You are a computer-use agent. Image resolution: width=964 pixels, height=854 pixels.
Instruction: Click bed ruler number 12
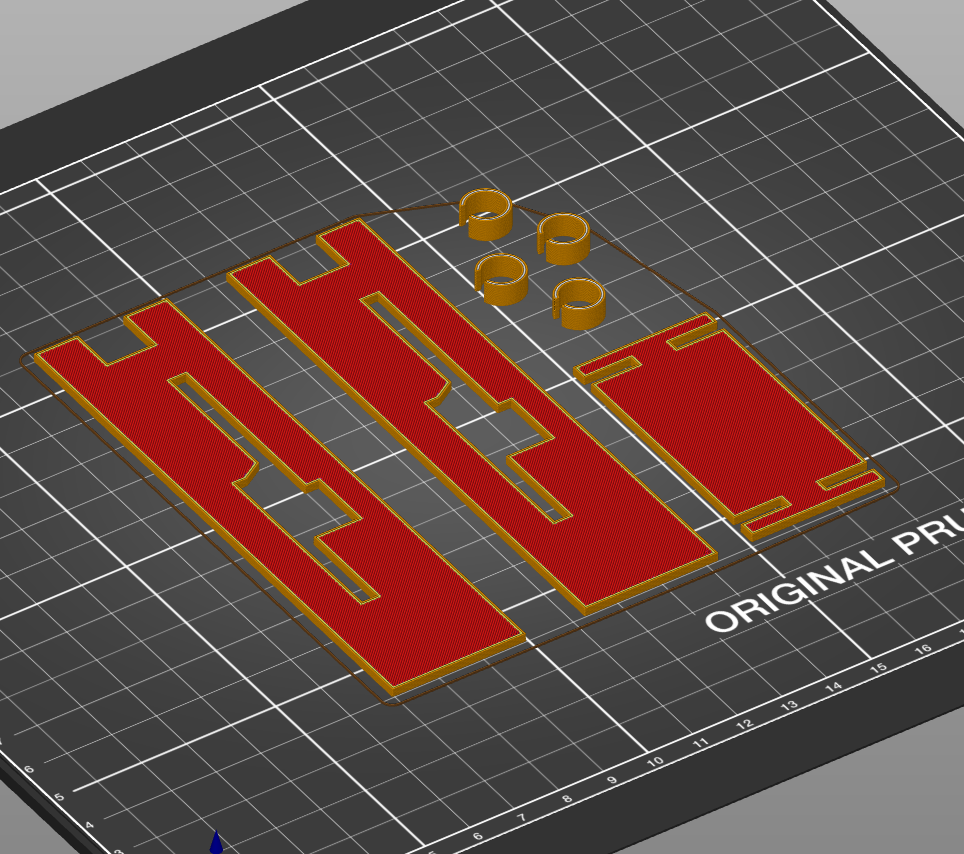[x=746, y=725]
